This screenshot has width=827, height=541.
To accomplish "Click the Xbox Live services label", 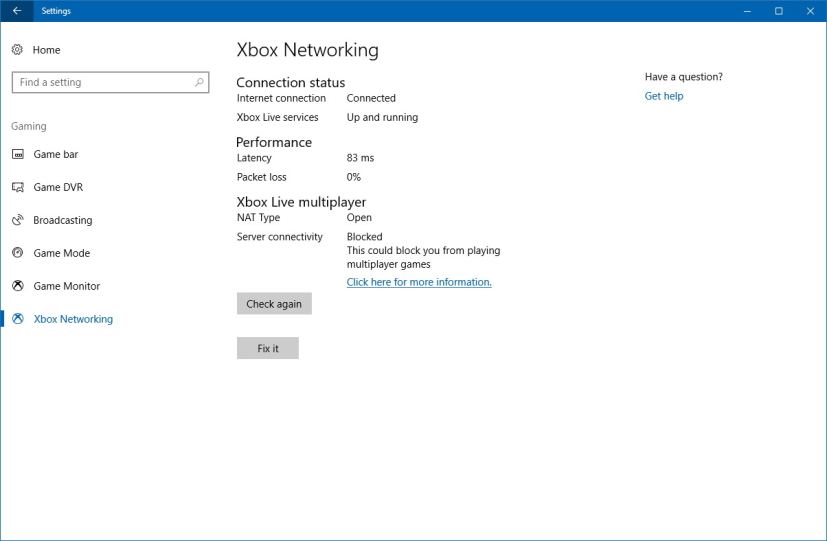I will (x=277, y=117).
